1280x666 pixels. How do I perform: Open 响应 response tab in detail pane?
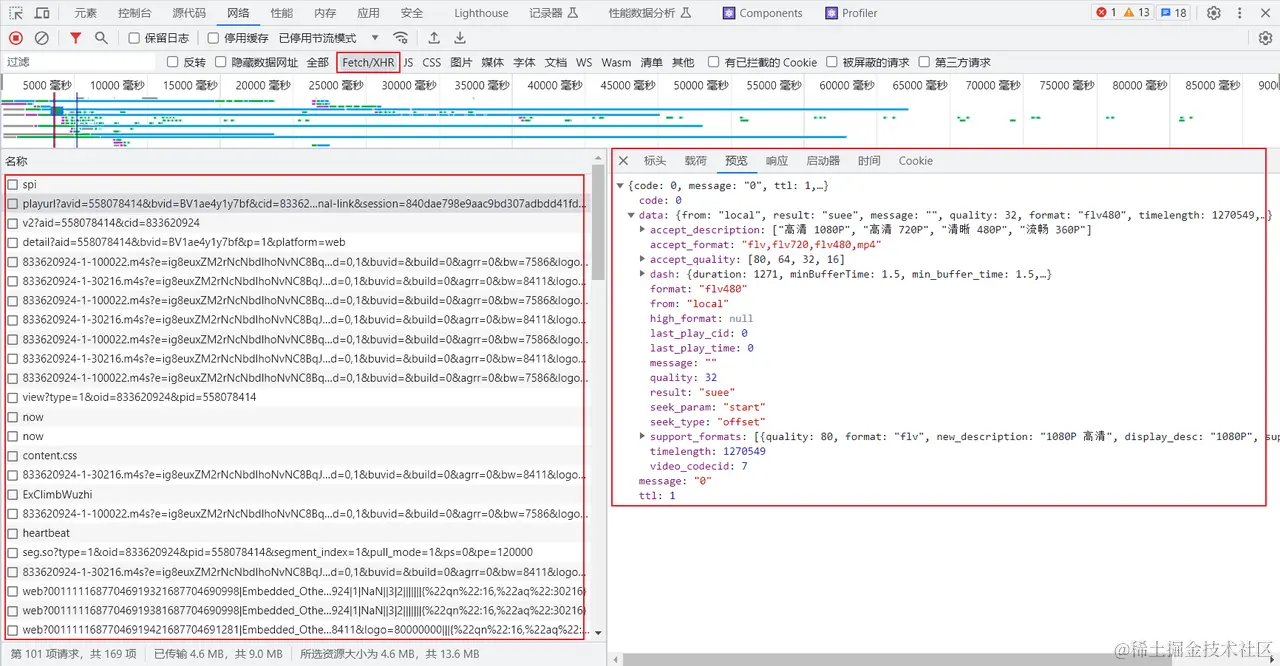777,161
